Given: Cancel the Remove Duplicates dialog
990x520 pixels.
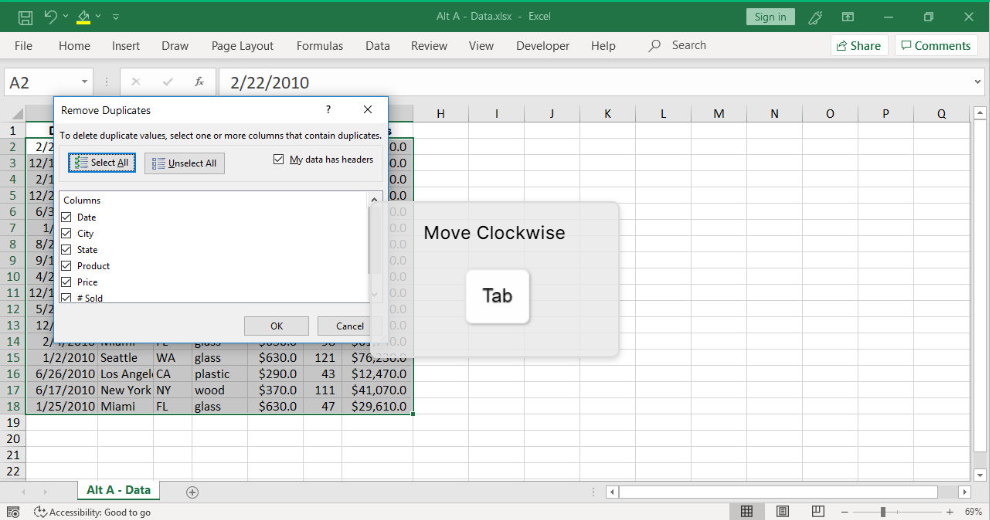Looking at the screenshot, I should tap(349, 326).
